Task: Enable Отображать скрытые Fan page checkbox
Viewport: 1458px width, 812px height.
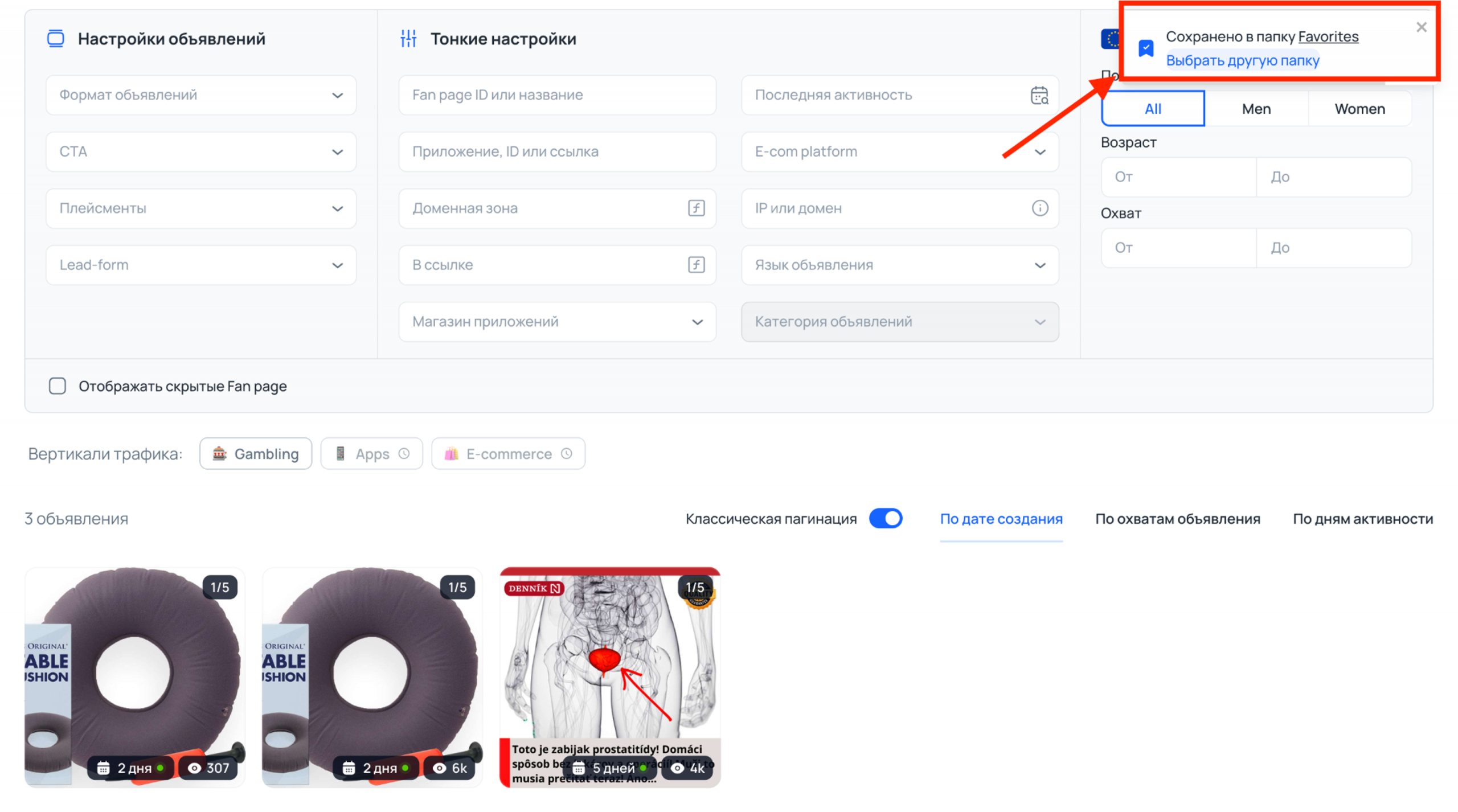Action: click(58, 386)
